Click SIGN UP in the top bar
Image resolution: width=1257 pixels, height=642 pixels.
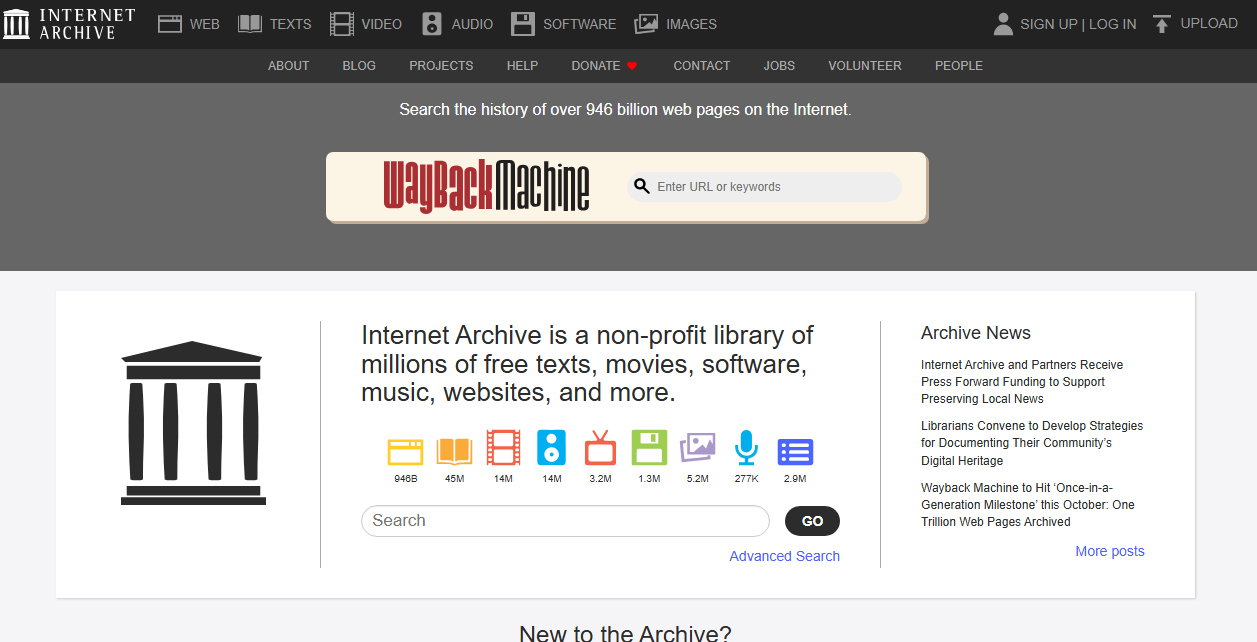coord(1049,24)
